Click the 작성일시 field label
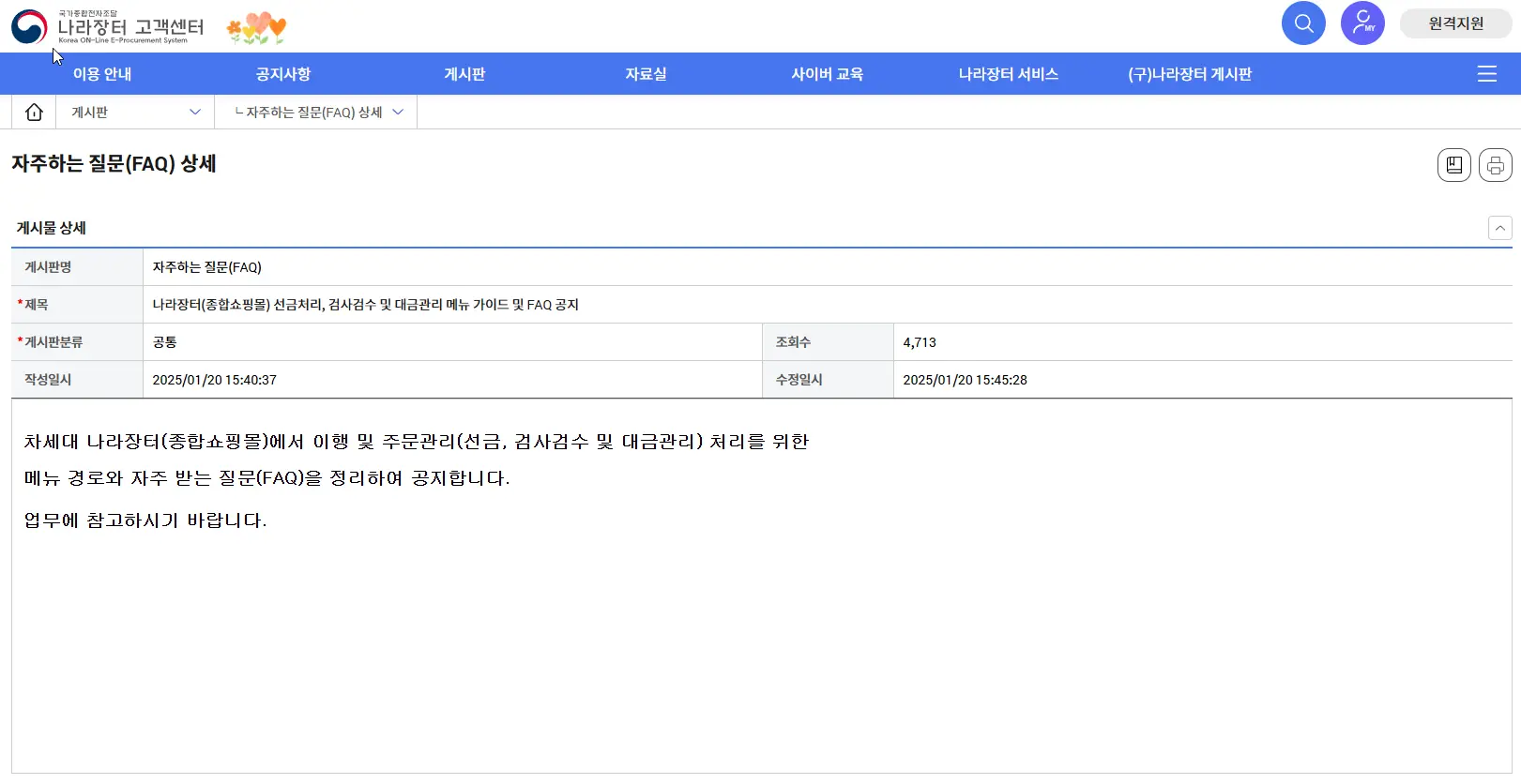 click(x=48, y=380)
